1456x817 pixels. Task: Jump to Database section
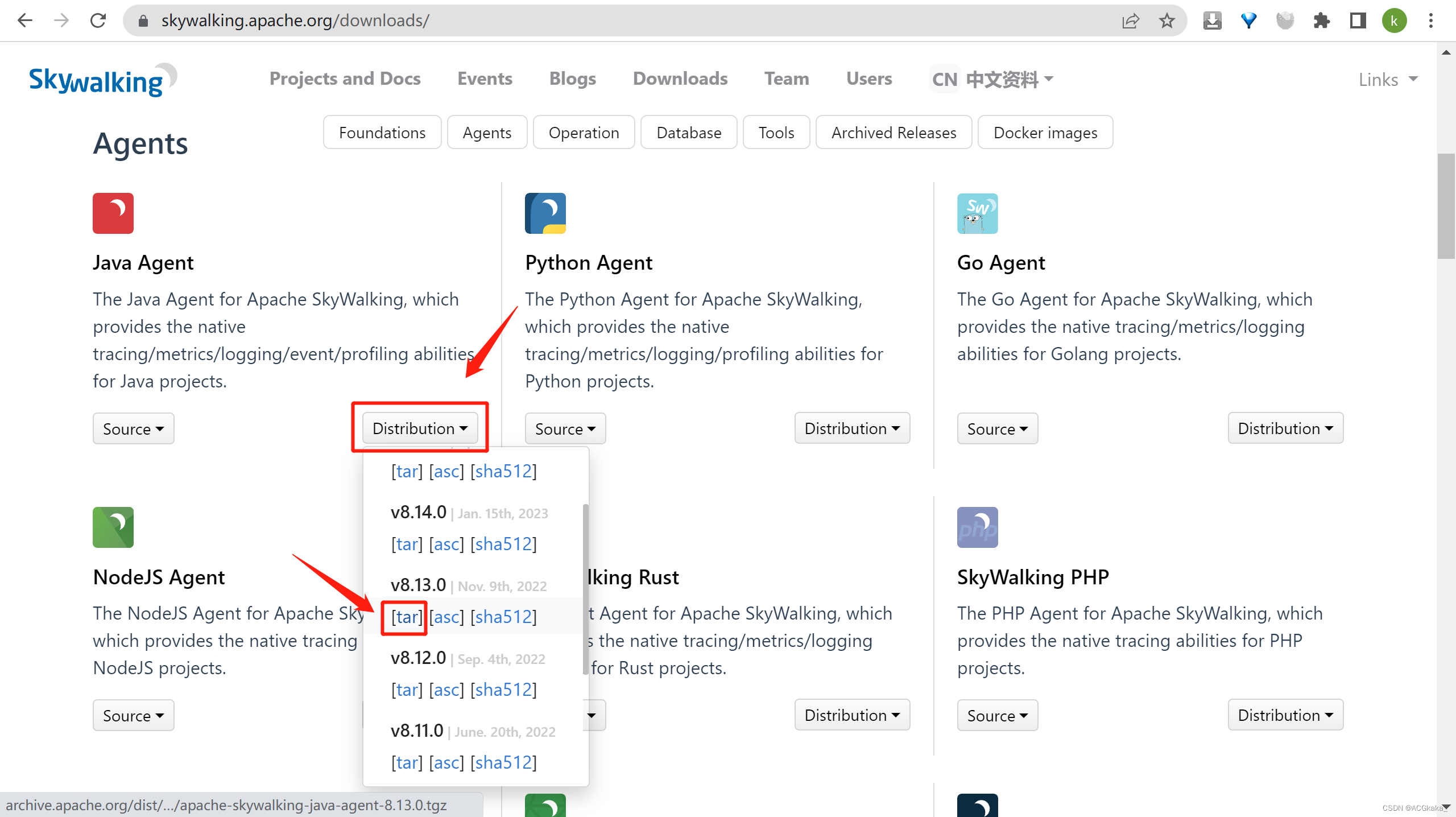[689, 133]
